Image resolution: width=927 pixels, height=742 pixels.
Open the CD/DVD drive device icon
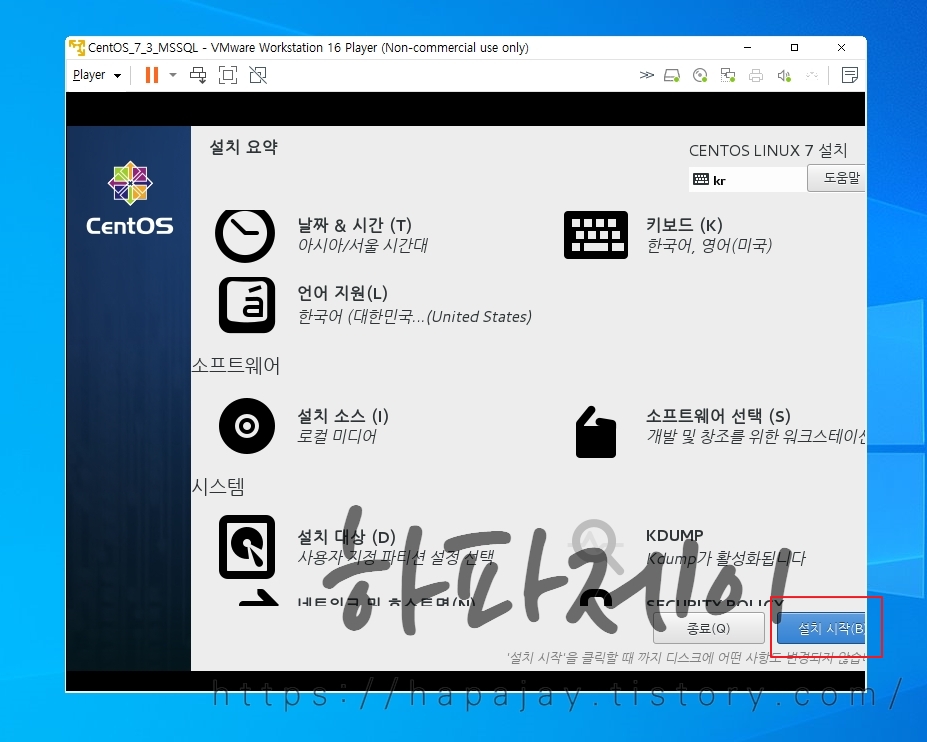[700, 75]
